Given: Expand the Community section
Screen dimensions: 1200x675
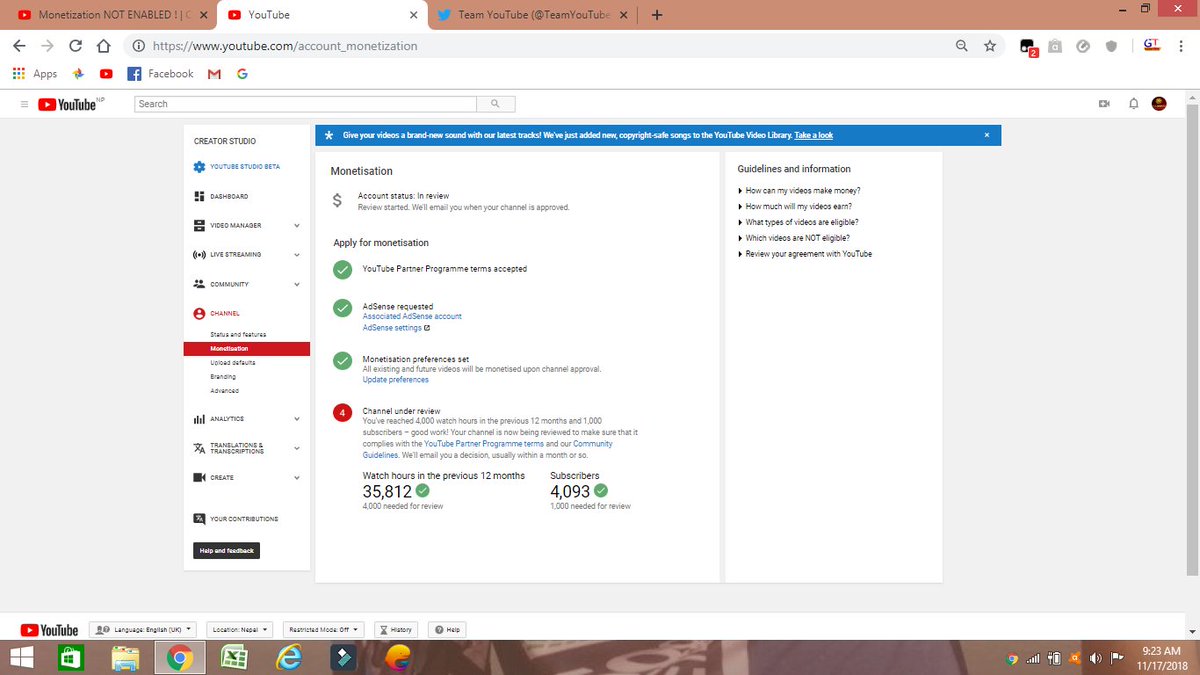Looking at the screenshot, I should point(297,285).
